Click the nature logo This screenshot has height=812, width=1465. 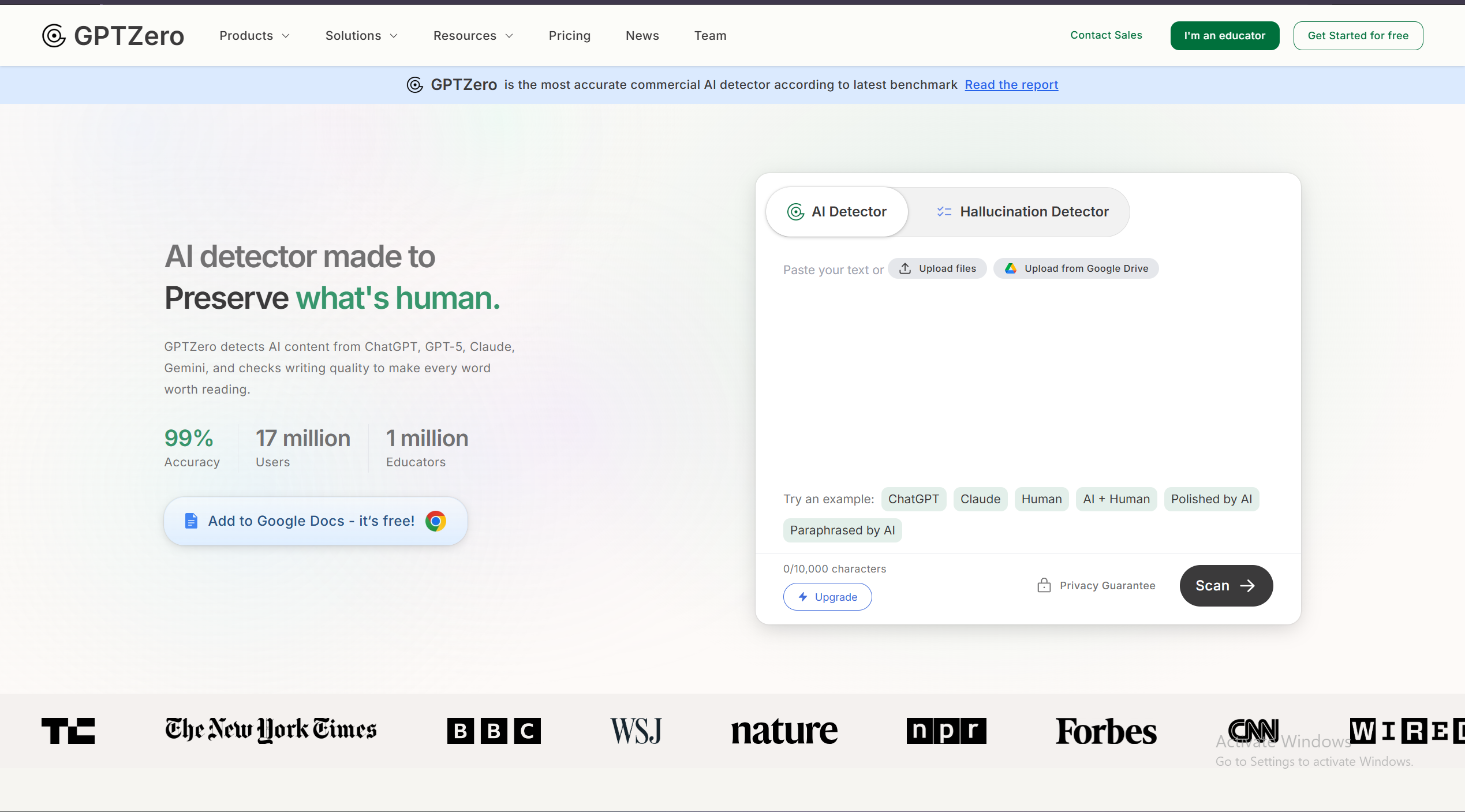[x=784, y=732]
